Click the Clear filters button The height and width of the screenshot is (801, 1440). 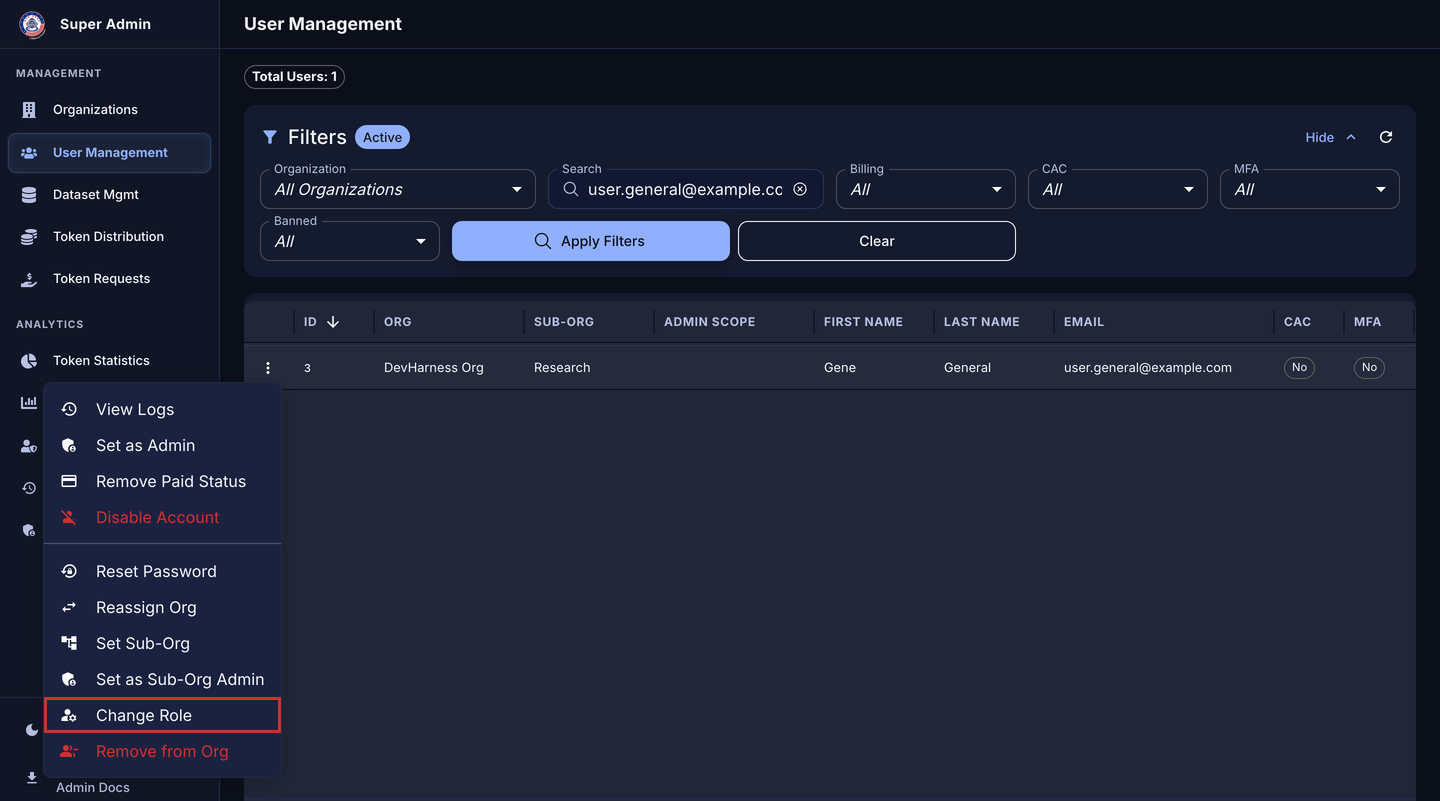pos(877,241)
